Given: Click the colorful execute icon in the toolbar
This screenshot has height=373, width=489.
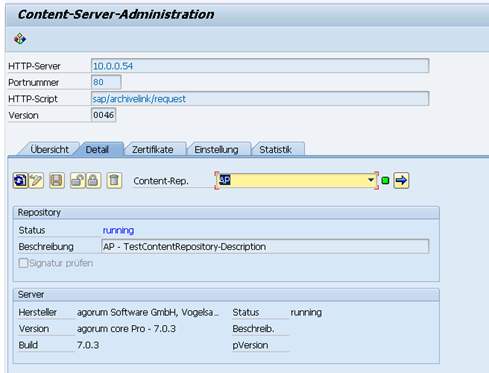Looking at the screenshot, I should pyautogui.click(x=20, y=39).
